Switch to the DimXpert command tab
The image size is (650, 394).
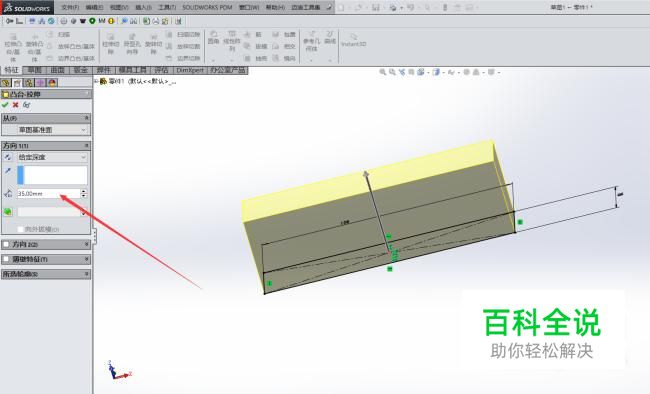[190, 70]
